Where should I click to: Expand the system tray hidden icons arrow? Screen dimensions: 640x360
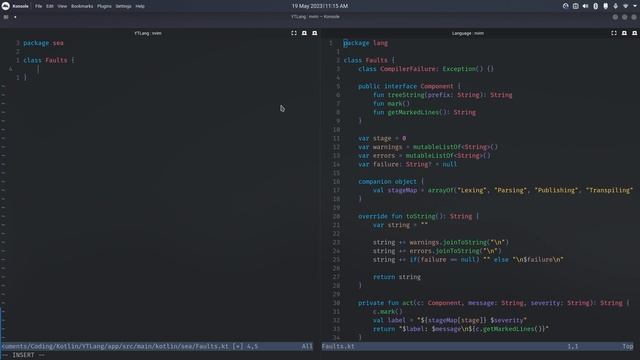pos(635,6)
